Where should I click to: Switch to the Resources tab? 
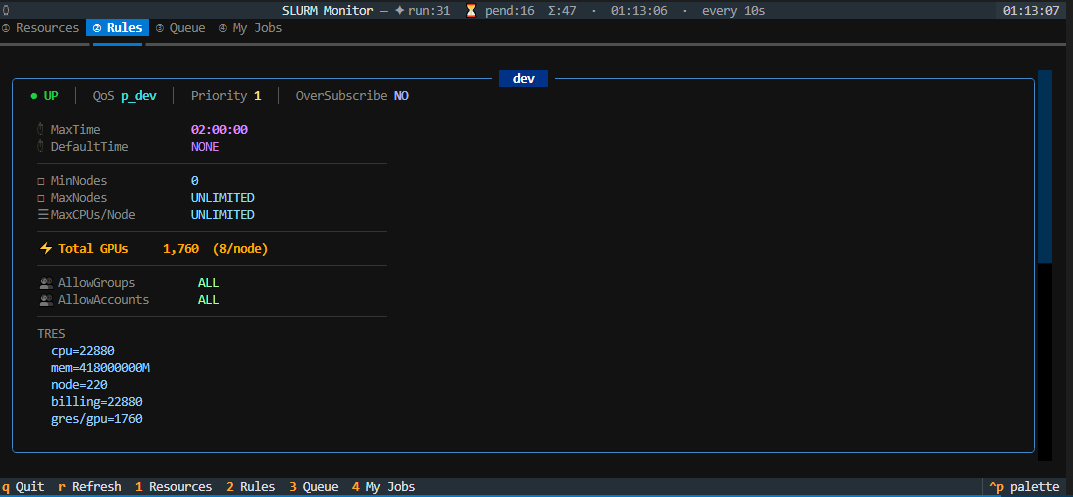(x=40, y=28)
